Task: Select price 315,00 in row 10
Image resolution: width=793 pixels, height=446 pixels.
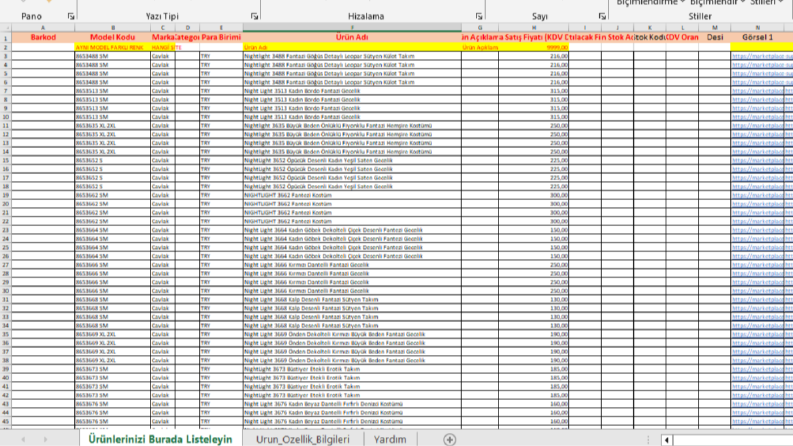Action: (534, 117)
